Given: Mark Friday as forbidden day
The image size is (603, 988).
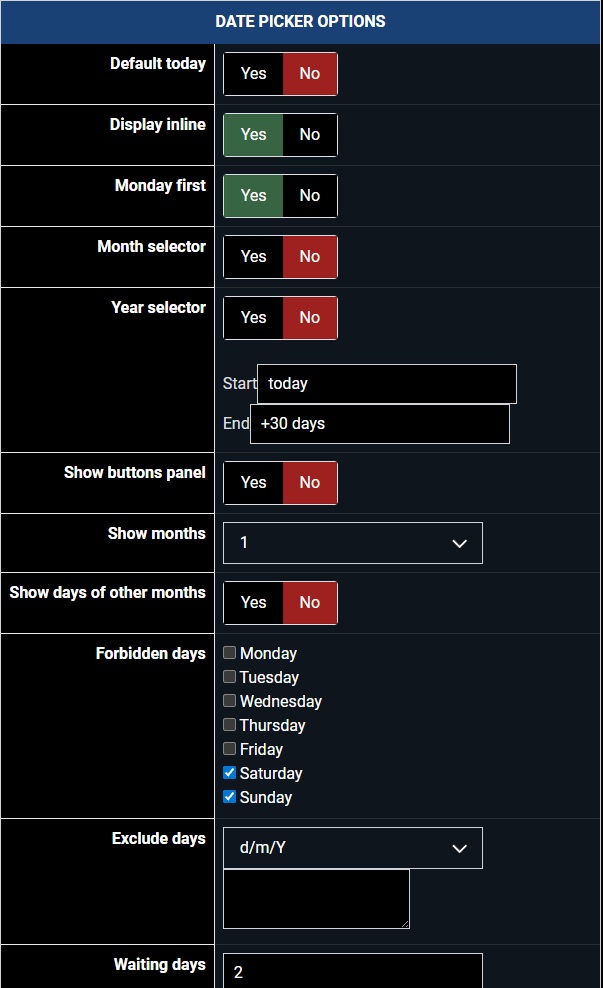Looking at the screenshot, I should tap(230, 749).
